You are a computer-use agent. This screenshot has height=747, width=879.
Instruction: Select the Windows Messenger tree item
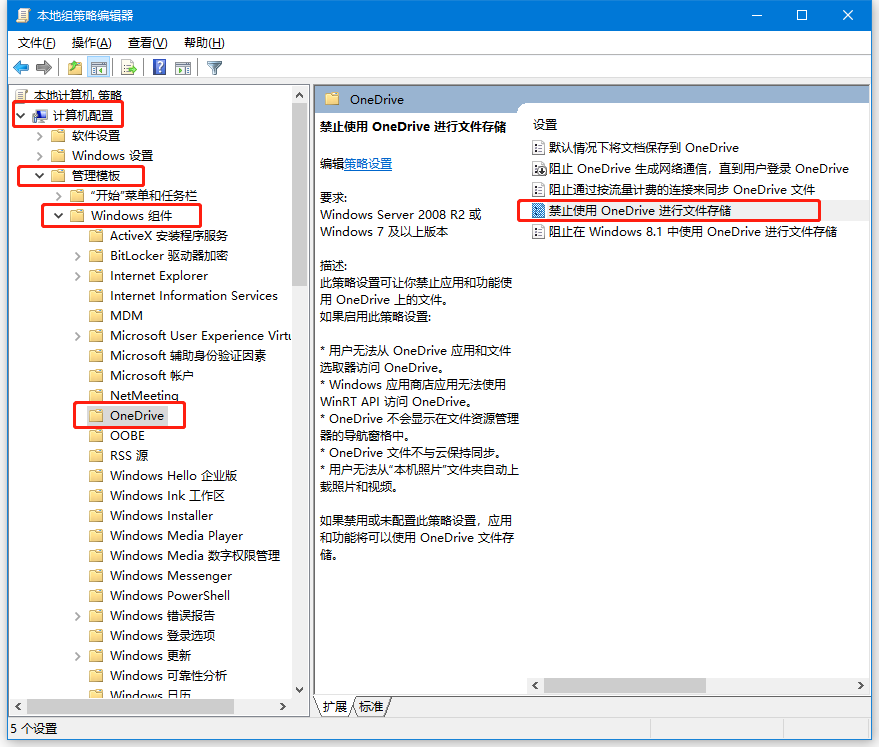point(170,576)
